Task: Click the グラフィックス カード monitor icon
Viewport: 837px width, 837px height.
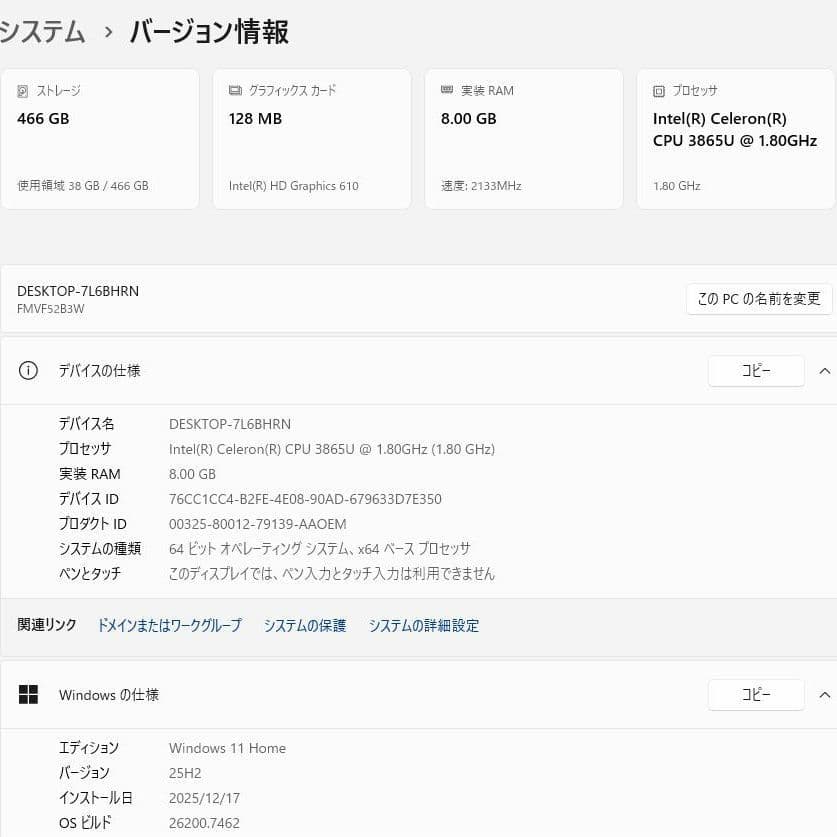Action: (234, 90)
